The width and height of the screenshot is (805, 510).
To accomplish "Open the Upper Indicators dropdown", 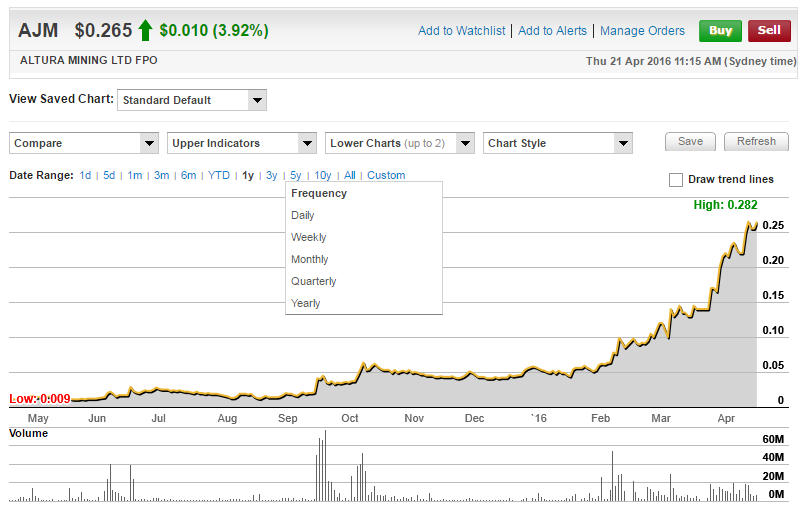I will (241, 143).
